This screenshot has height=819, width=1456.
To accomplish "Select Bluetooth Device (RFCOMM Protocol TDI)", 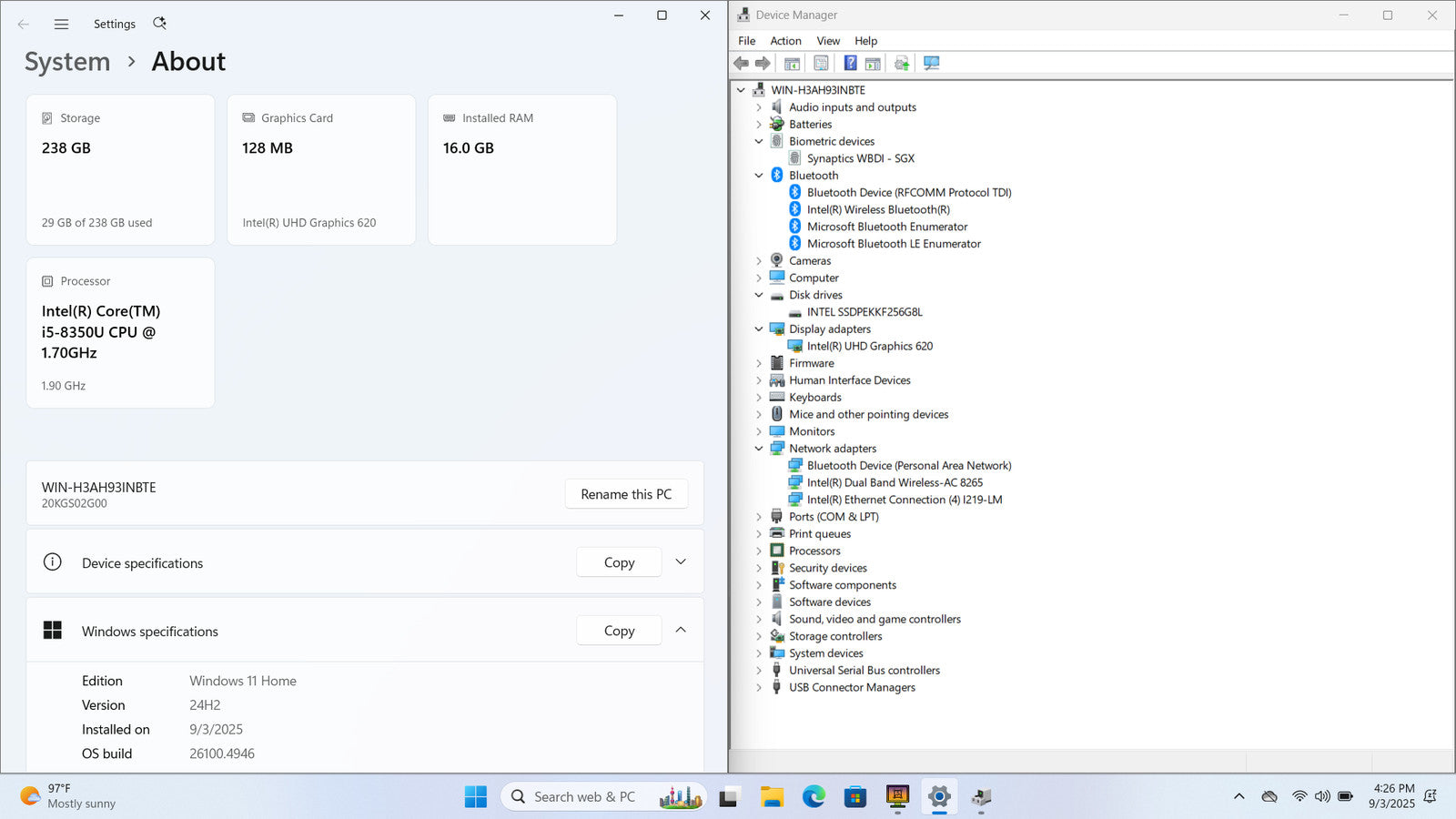I will coord(909,193).
